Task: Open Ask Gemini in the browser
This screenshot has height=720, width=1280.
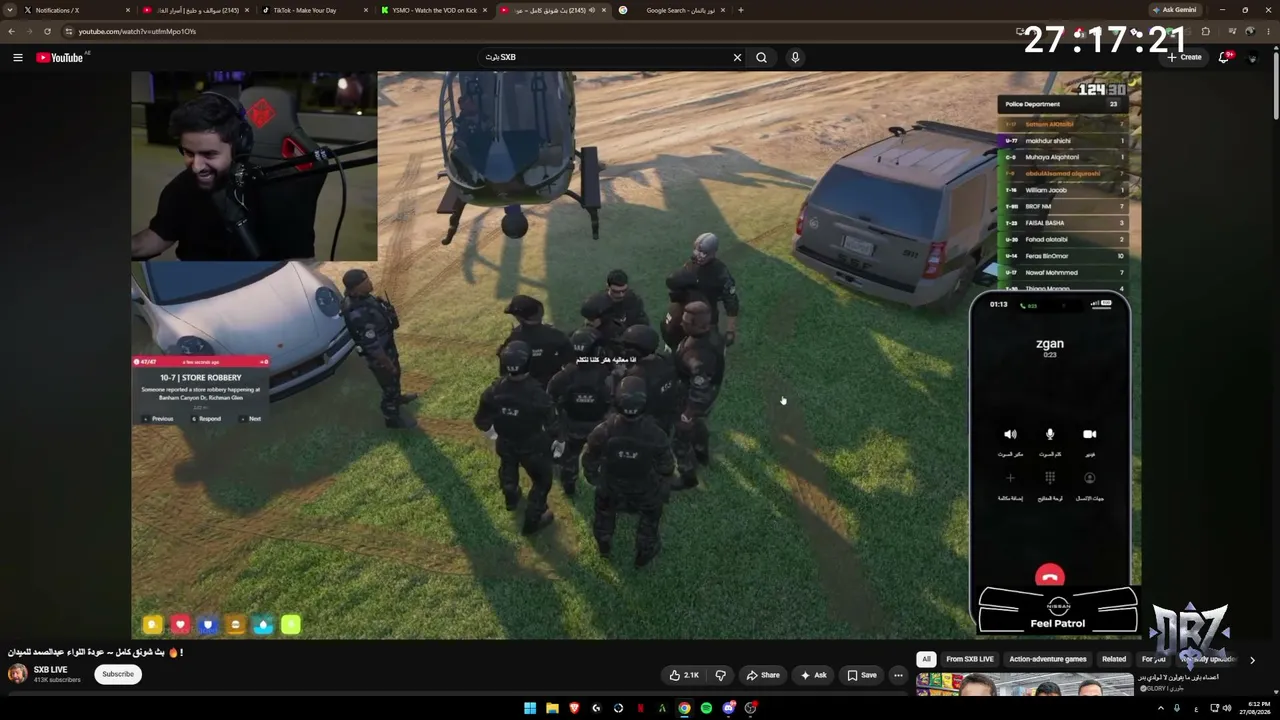Action: (1174, 10)
